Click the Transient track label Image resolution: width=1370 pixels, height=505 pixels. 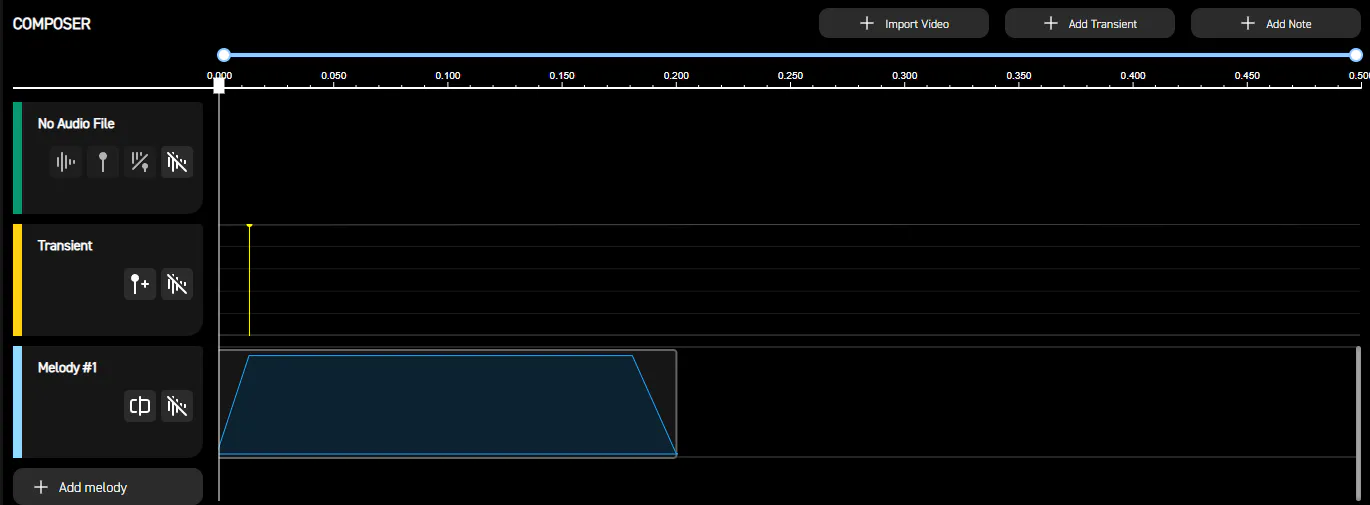[65, 246]
